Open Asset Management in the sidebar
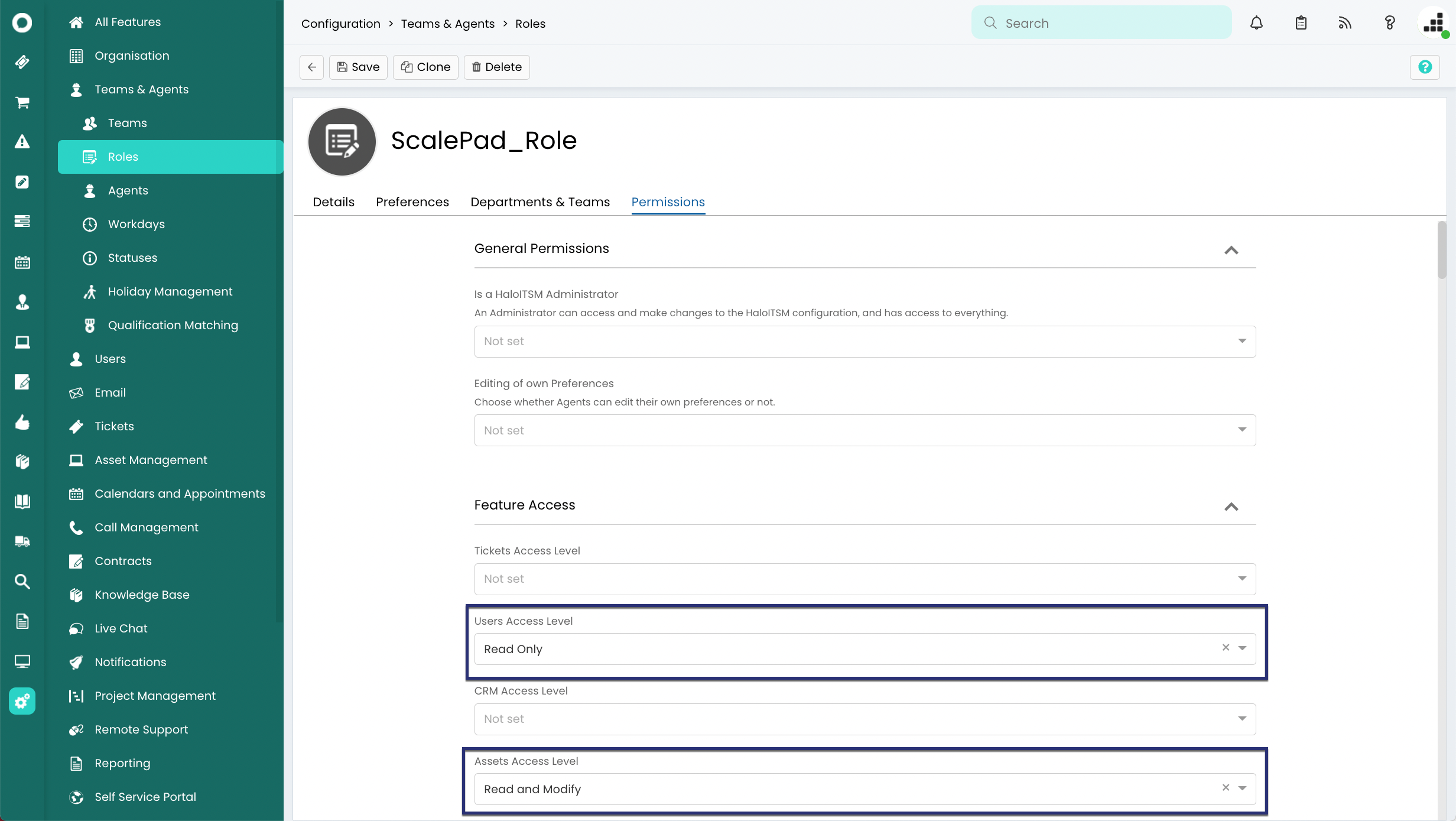Screen dimensions: 1456x821 pos(170,460)
